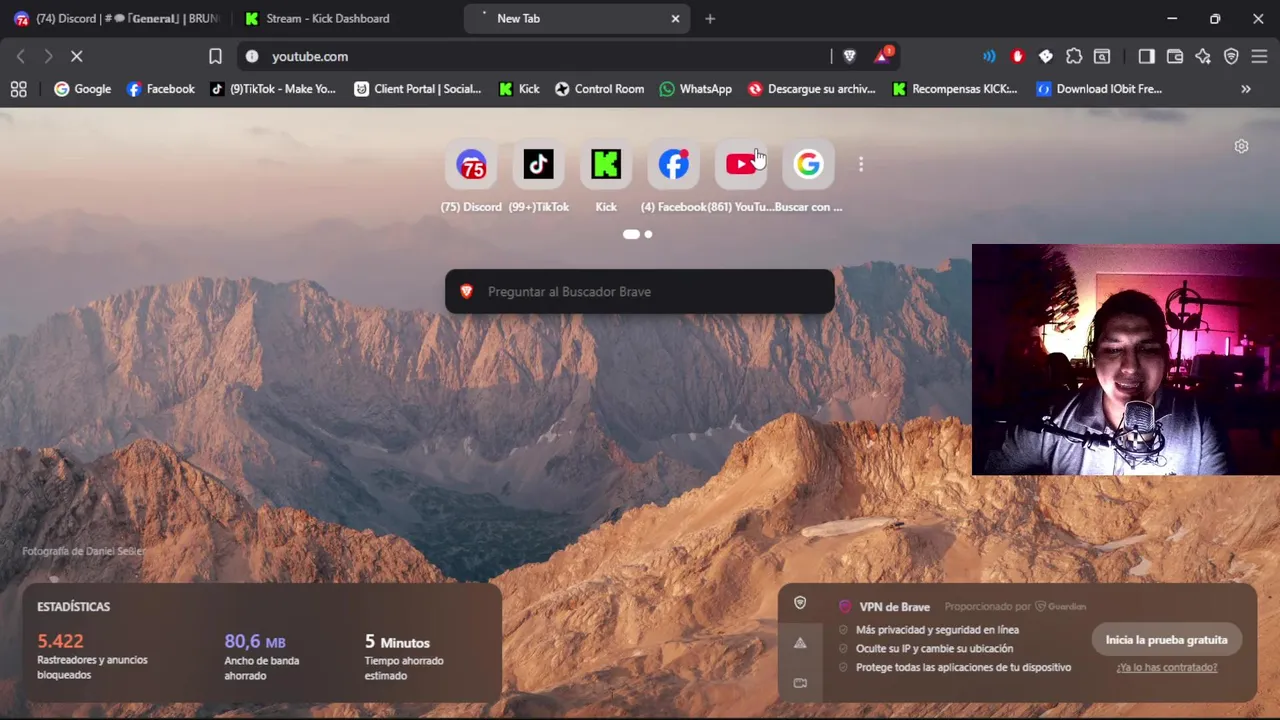The width and height of the screenshot is (1280, 720).
Task: Select the Rewards triangle tab in widget
Action: click(x=800, y=643)
